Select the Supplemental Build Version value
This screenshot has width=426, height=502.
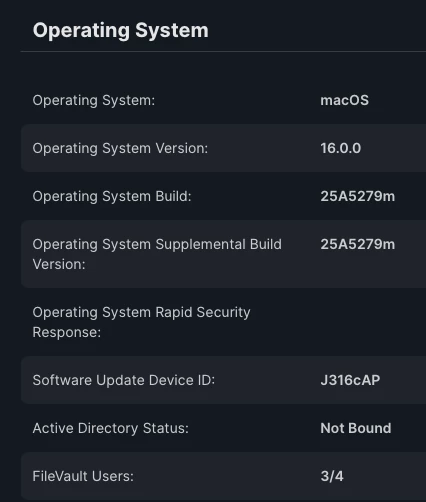pyautogui.click(x=357, y=244)
